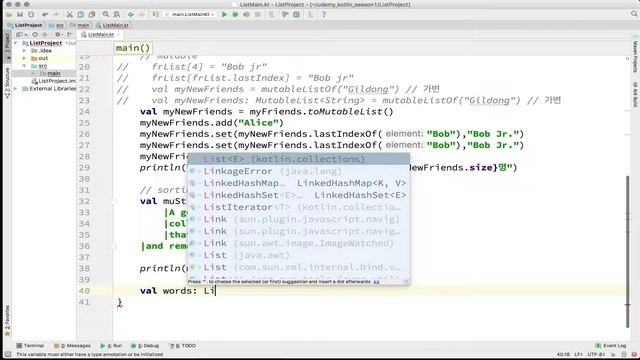Image resolution: width=640 pixels, height=360 pixels.
Task: Toggle the Favorites tool window tab
Action: 7,320
